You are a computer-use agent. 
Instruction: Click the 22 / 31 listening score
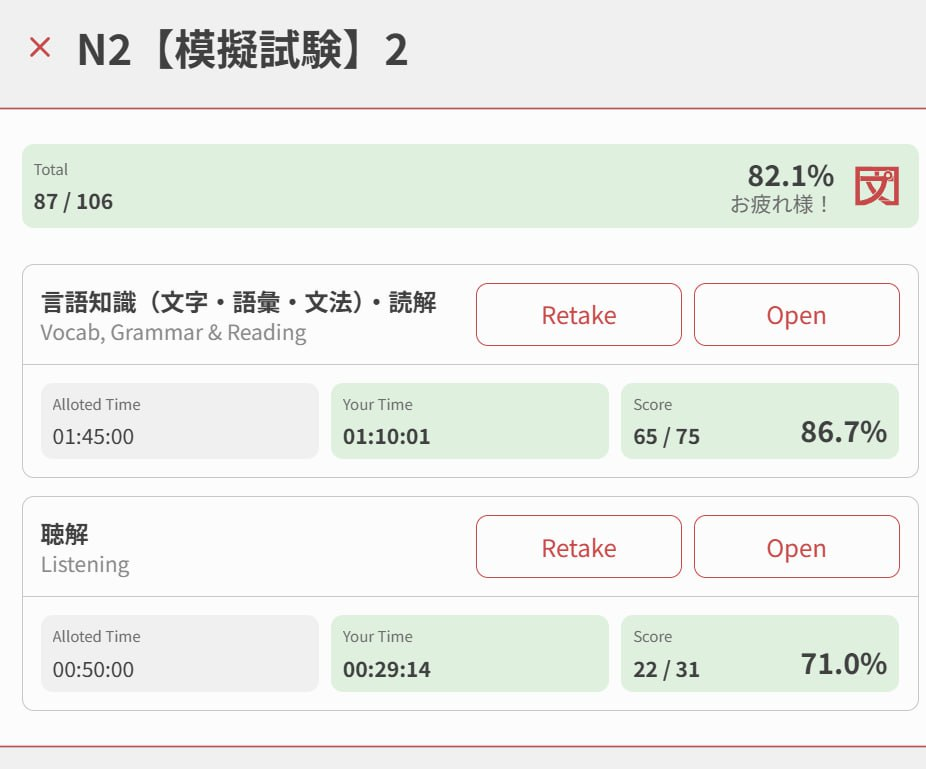click(x=666, y=669)
